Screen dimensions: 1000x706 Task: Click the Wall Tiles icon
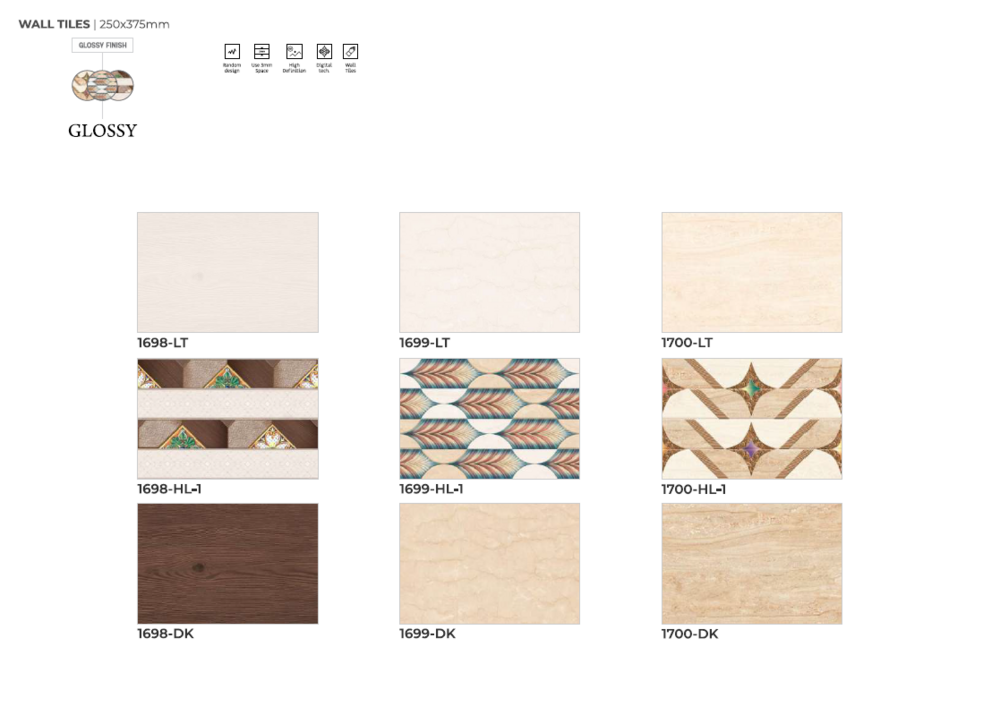tap(350, 52)
